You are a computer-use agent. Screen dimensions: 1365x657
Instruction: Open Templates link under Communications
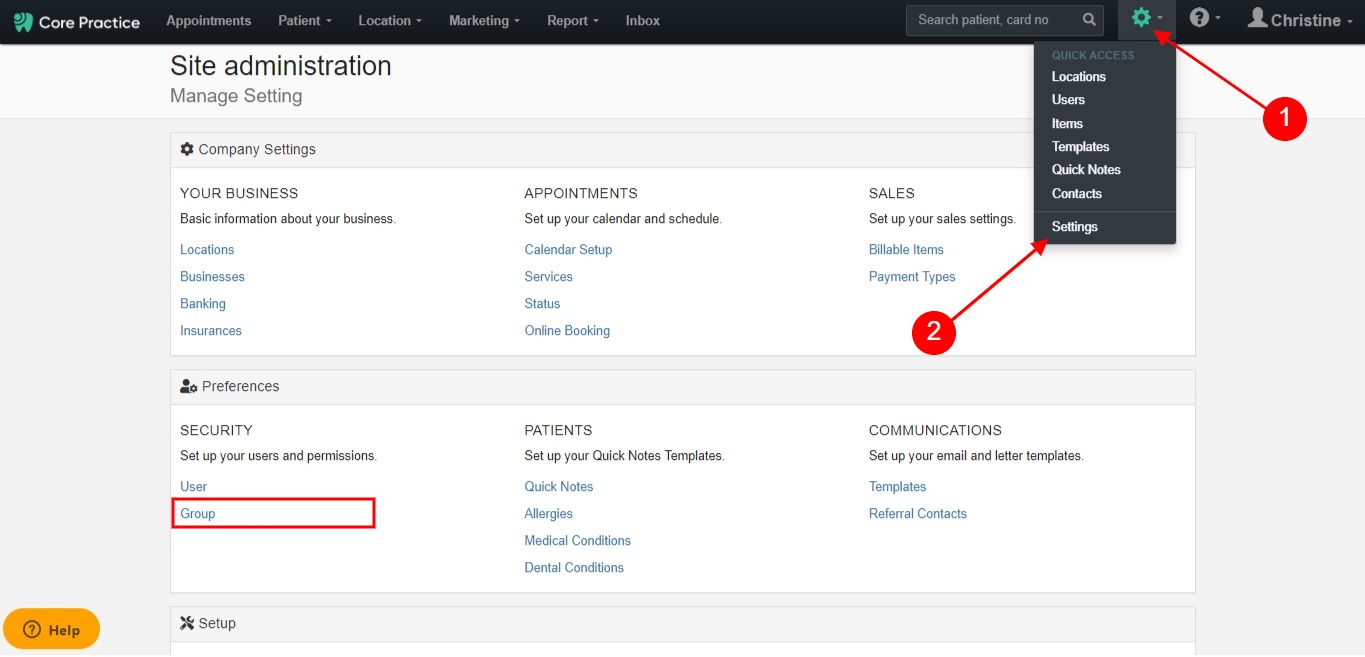point(898,487)
